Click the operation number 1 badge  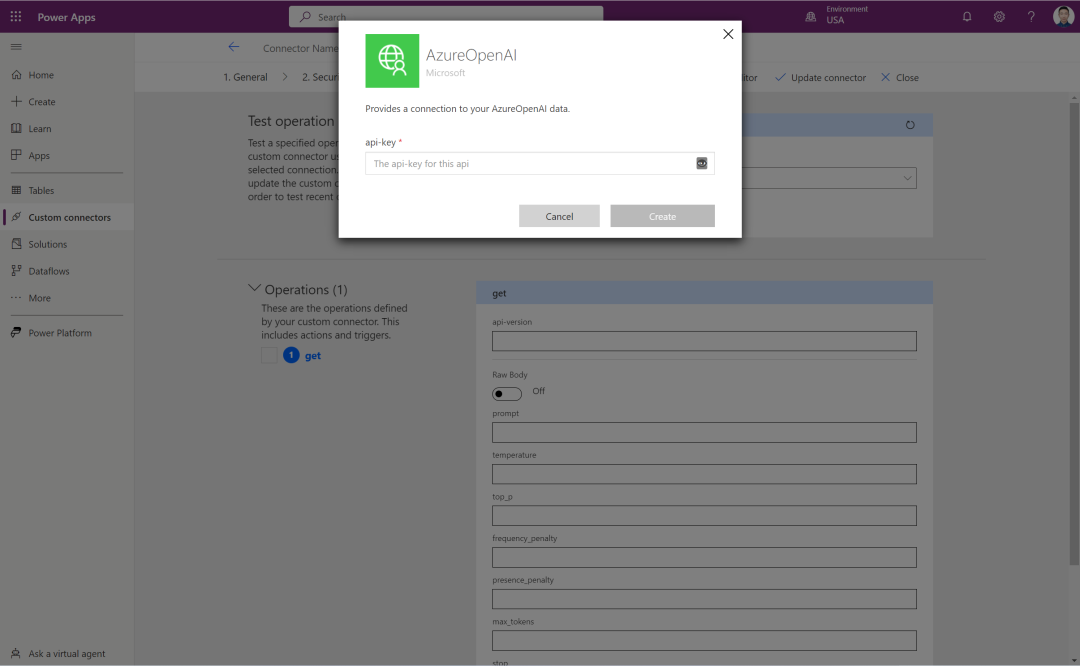point(291,355)
